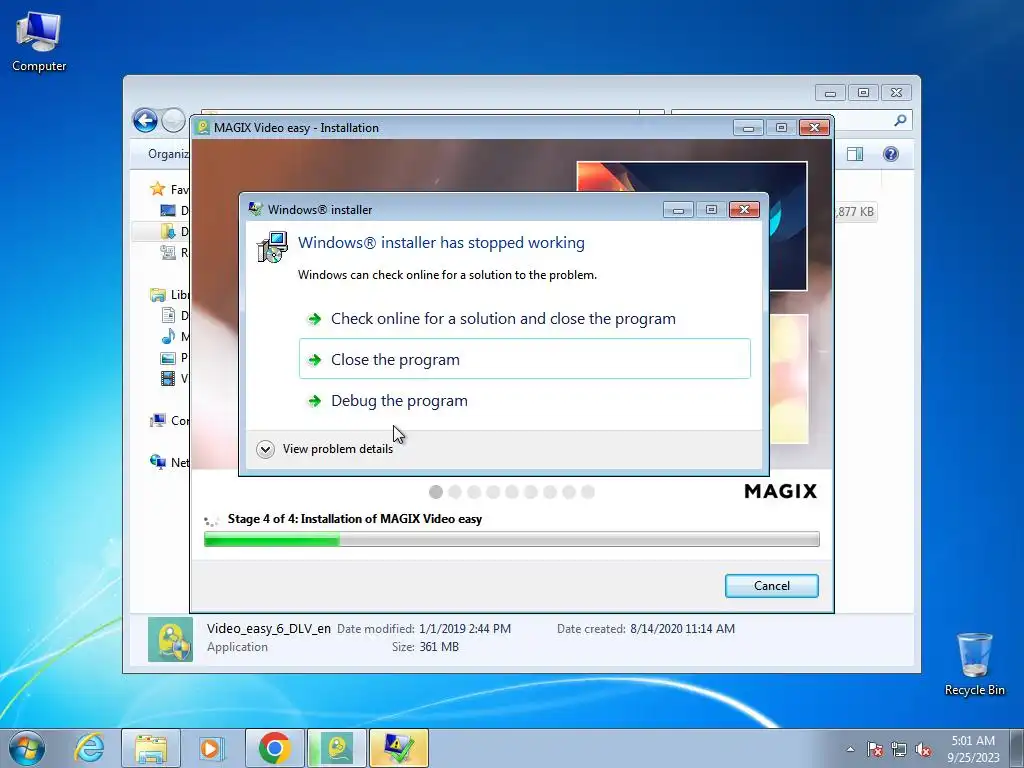Click the Organize menu in Explorer
Image resolution: width=1024 pixels, height=768 pixels.
(x=168, y=153)
